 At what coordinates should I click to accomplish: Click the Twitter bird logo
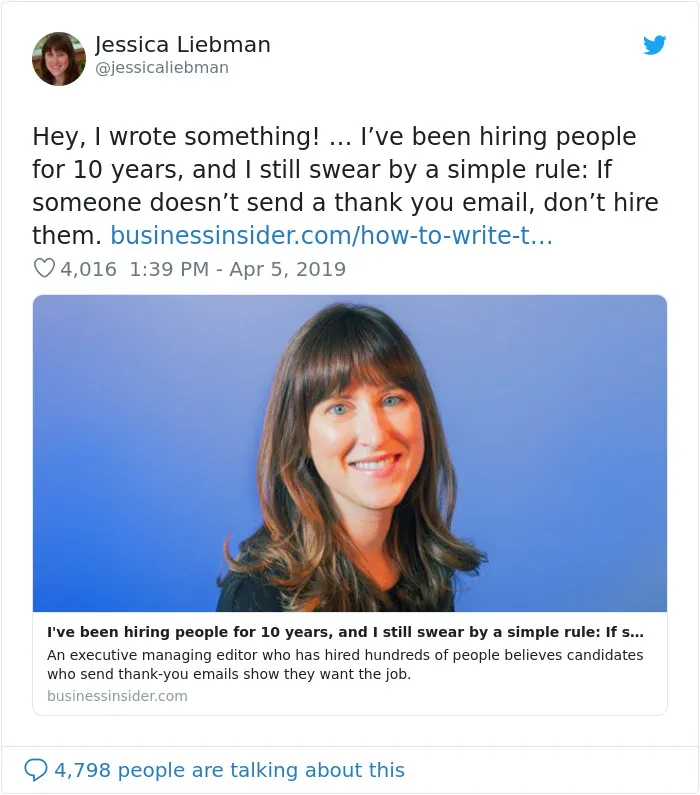click(x=654, y=45)
